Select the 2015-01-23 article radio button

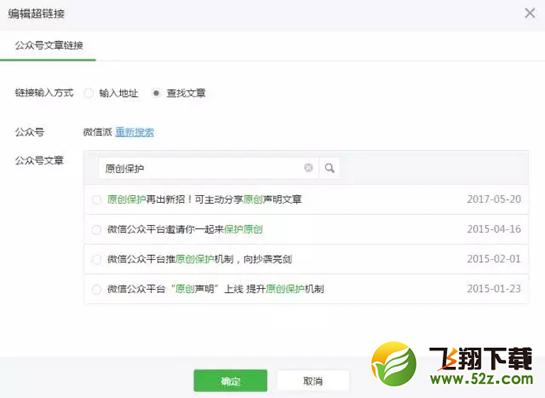click(x=96, y=289)
